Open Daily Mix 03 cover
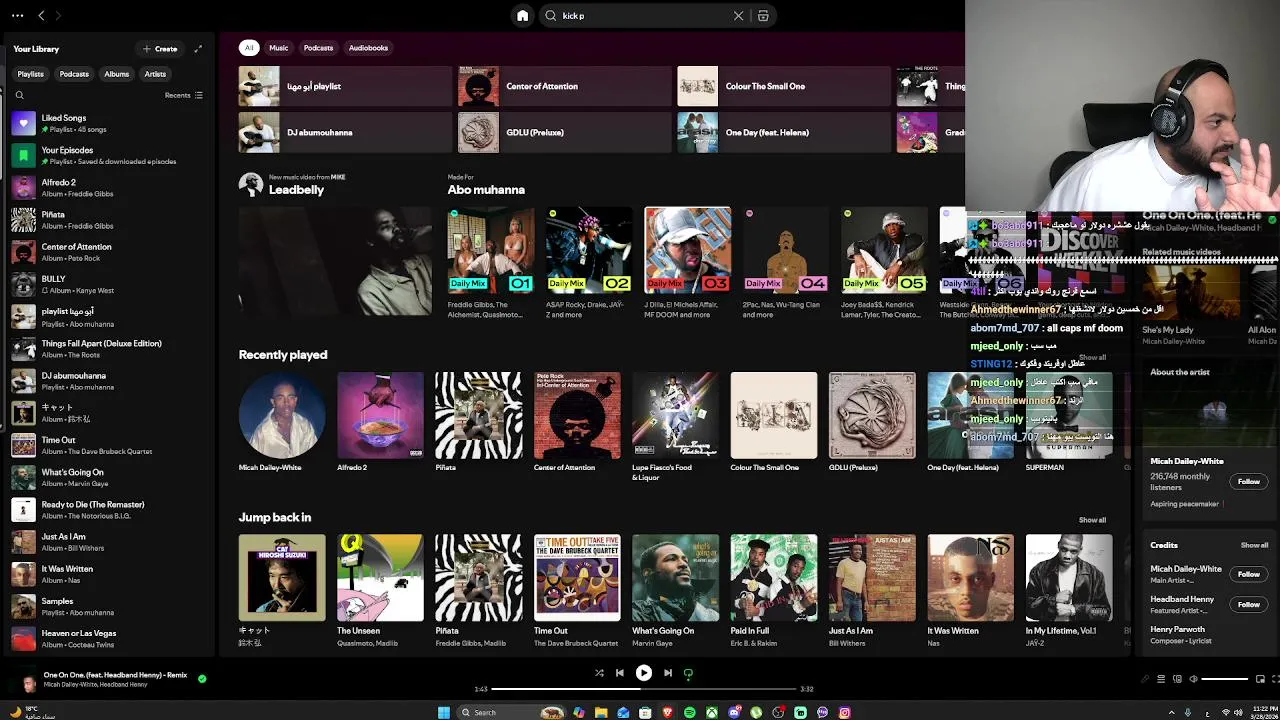The image size is (1280, 720). [x=687, y=250]
